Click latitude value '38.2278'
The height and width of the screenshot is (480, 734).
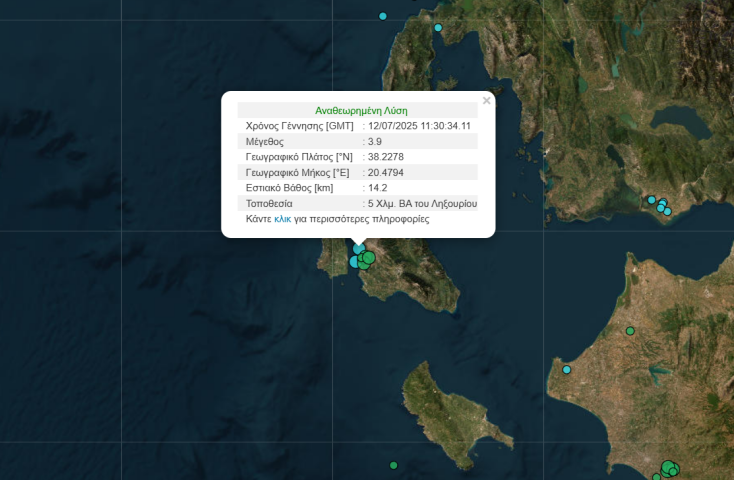[386, 156]
